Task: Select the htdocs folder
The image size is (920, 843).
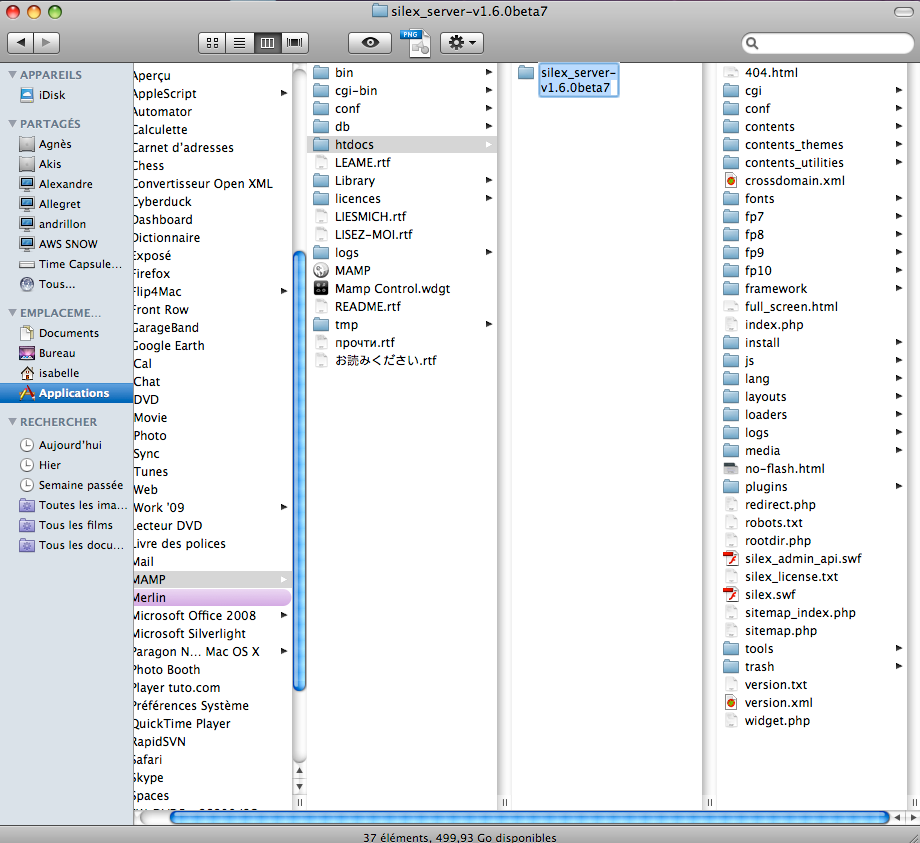Action: (402, 144)
